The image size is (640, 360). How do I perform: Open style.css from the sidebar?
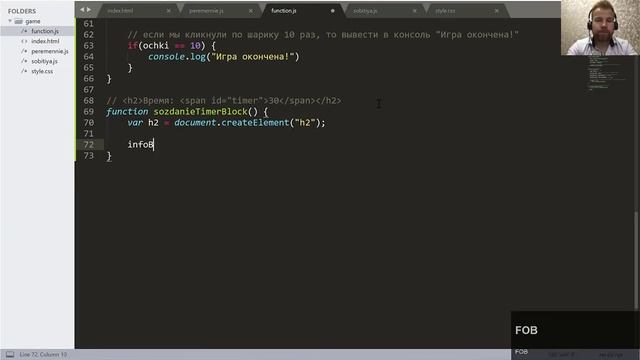coord(42,71)
